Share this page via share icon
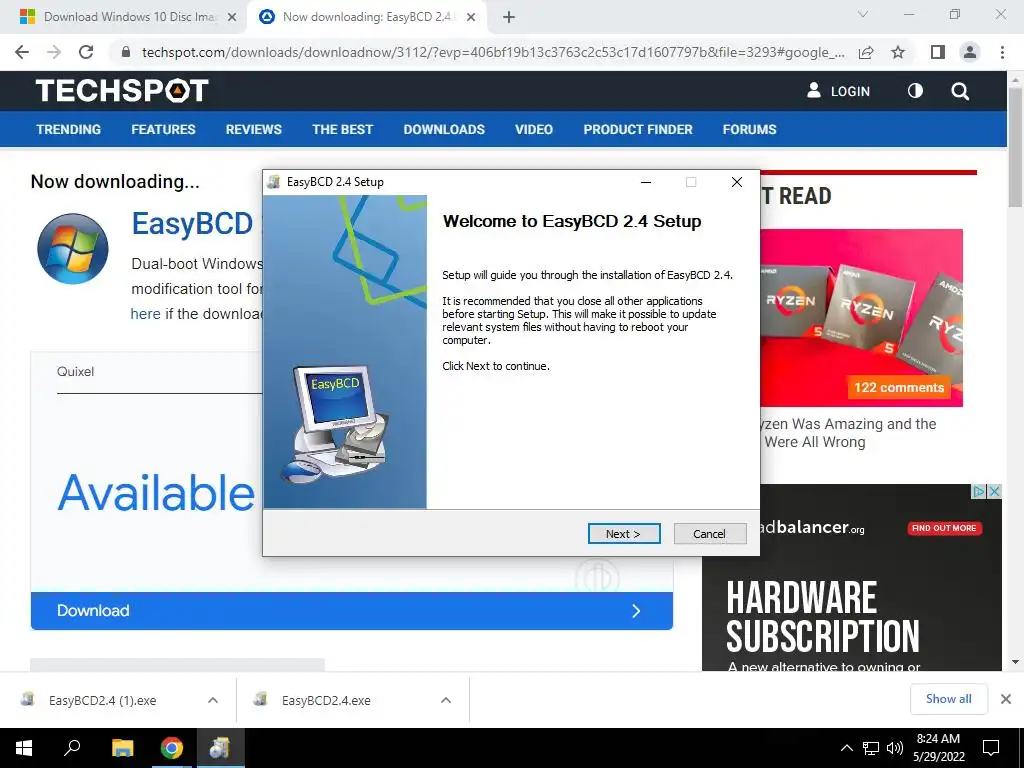This screenshot has height=768, width=1024. tap(866, 52)
